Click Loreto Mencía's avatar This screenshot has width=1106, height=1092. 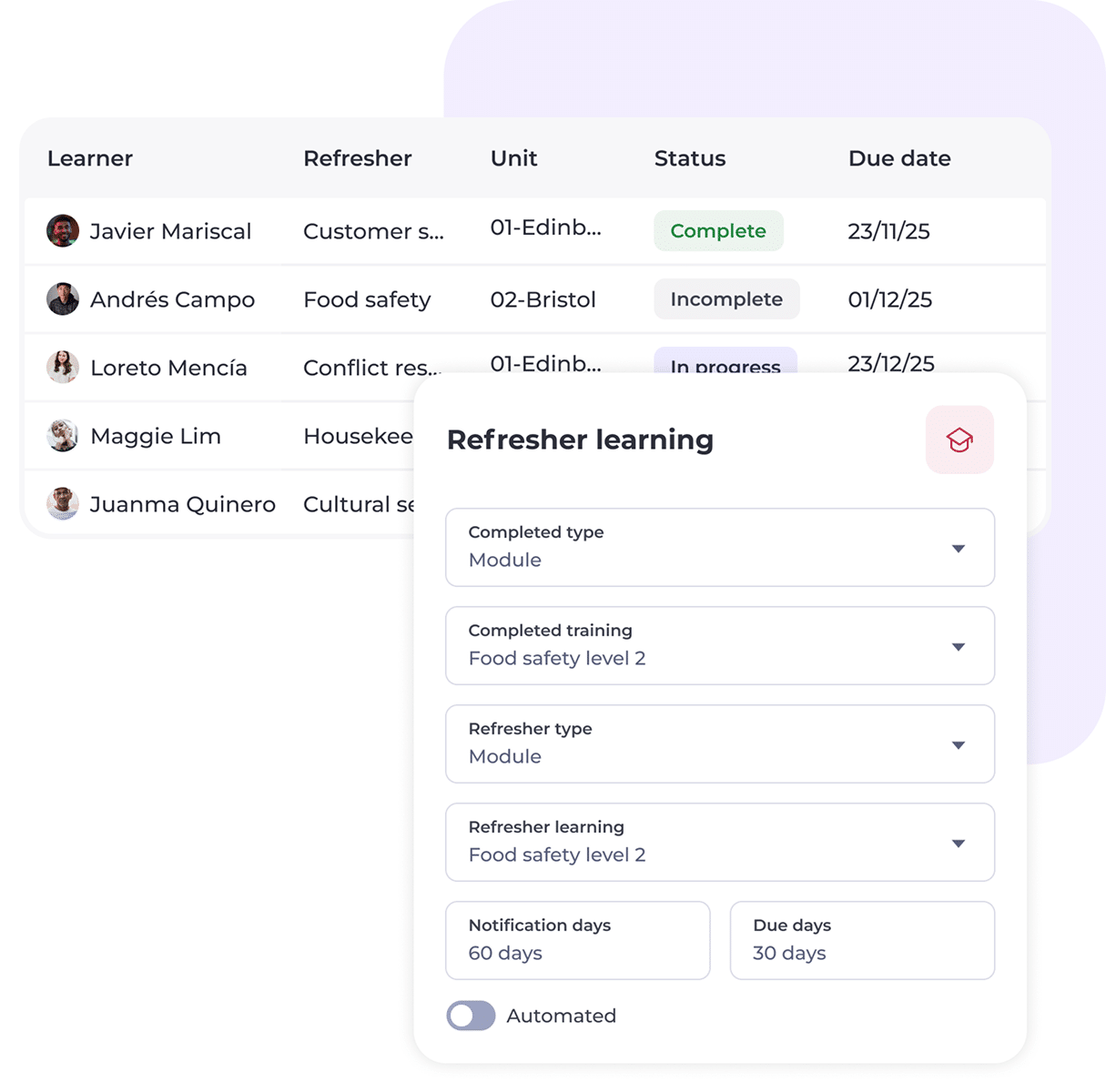point(63,368)
